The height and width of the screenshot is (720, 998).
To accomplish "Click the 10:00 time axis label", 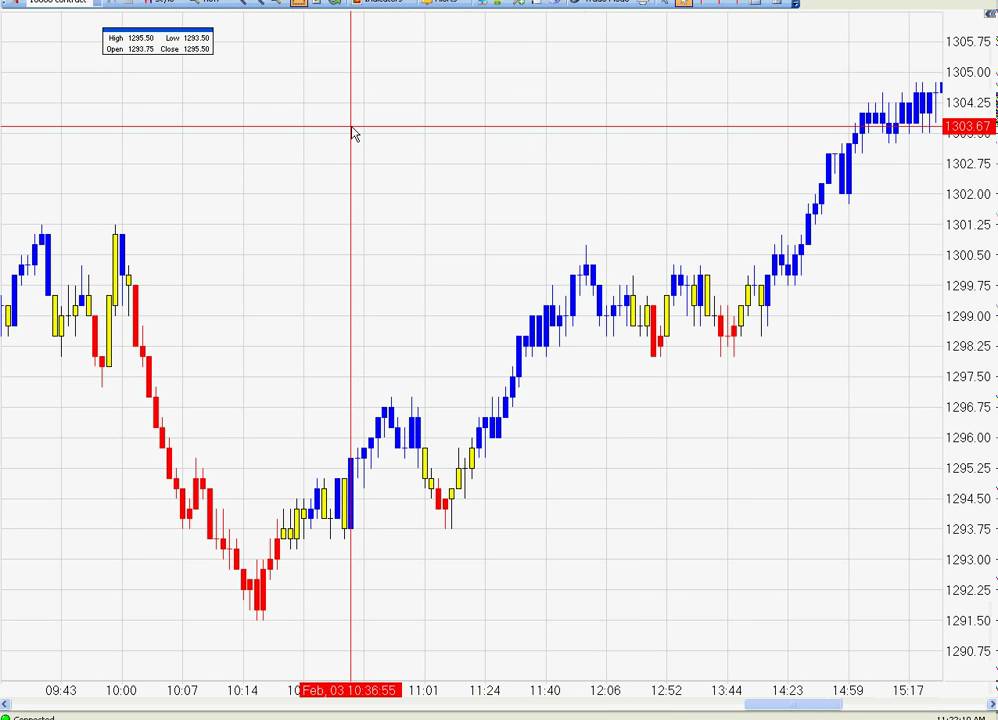I will click(121, 691).
